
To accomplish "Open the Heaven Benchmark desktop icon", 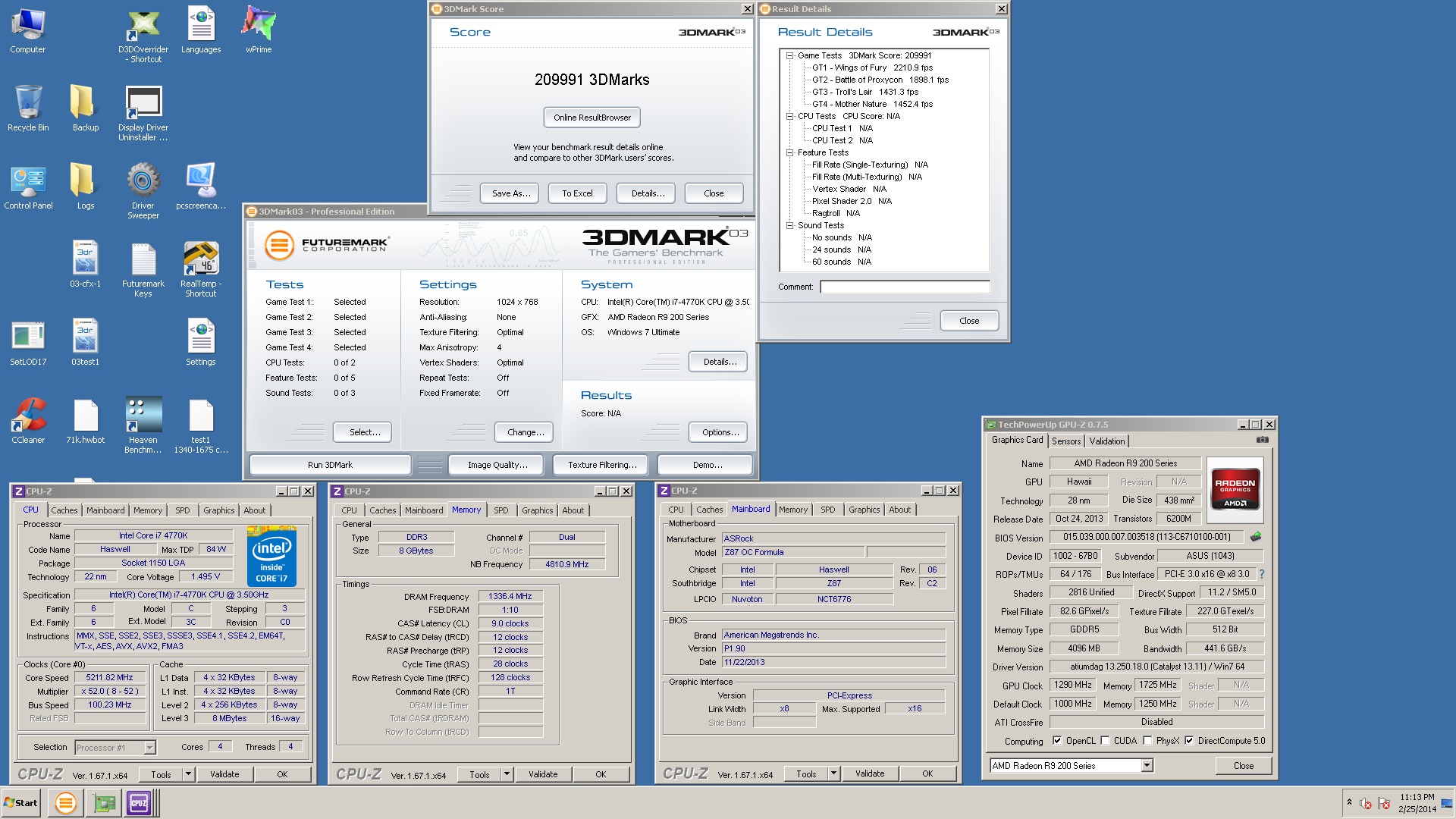I will pos(143,425).
